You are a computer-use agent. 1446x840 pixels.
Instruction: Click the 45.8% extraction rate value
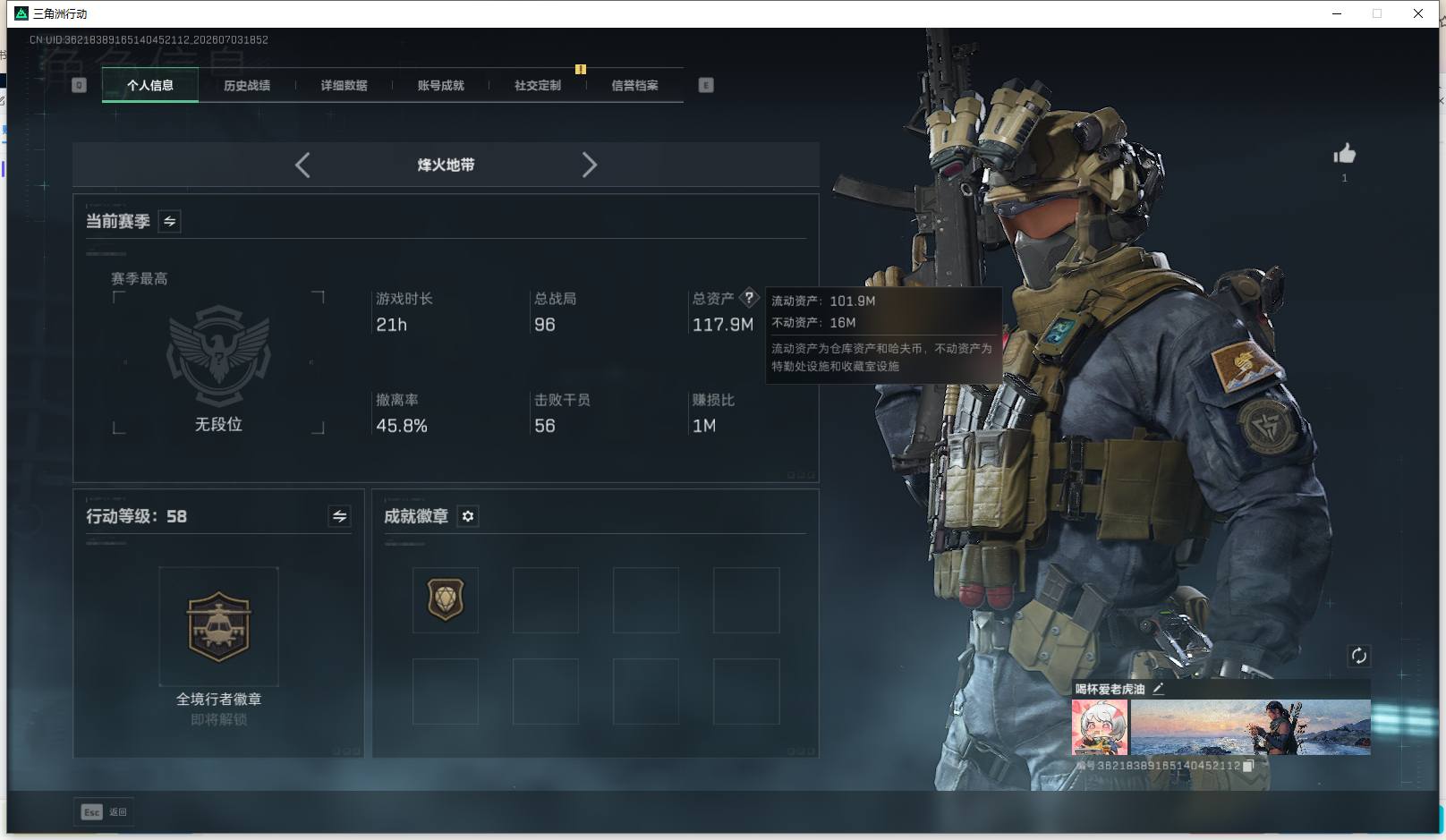(402, 426)
